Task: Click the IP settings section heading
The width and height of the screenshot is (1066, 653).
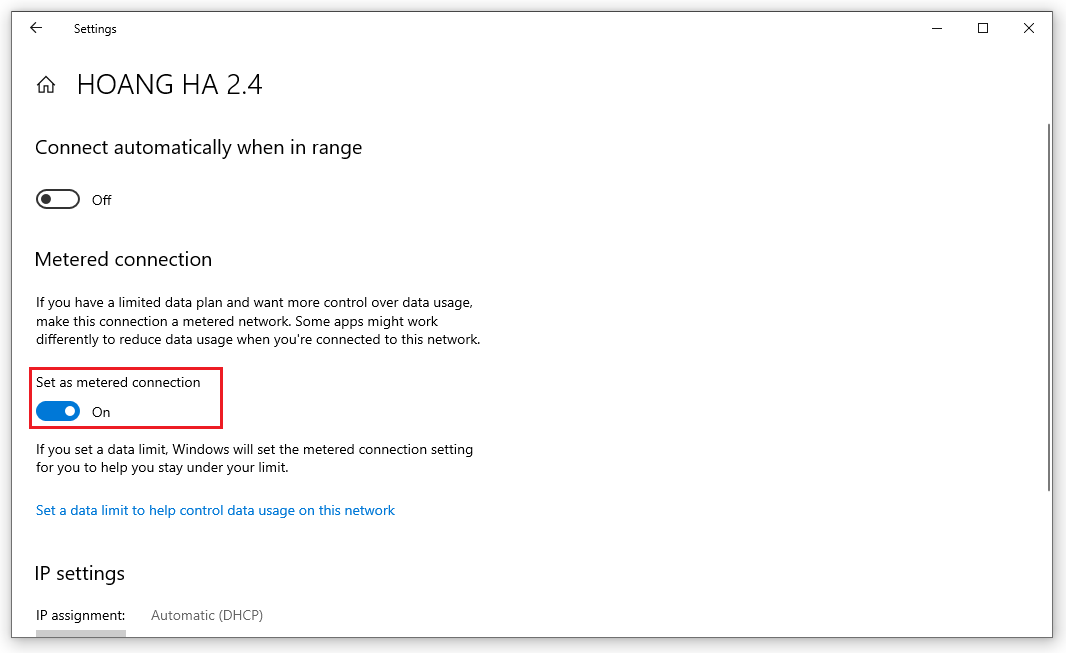Action: pos(80,573)
